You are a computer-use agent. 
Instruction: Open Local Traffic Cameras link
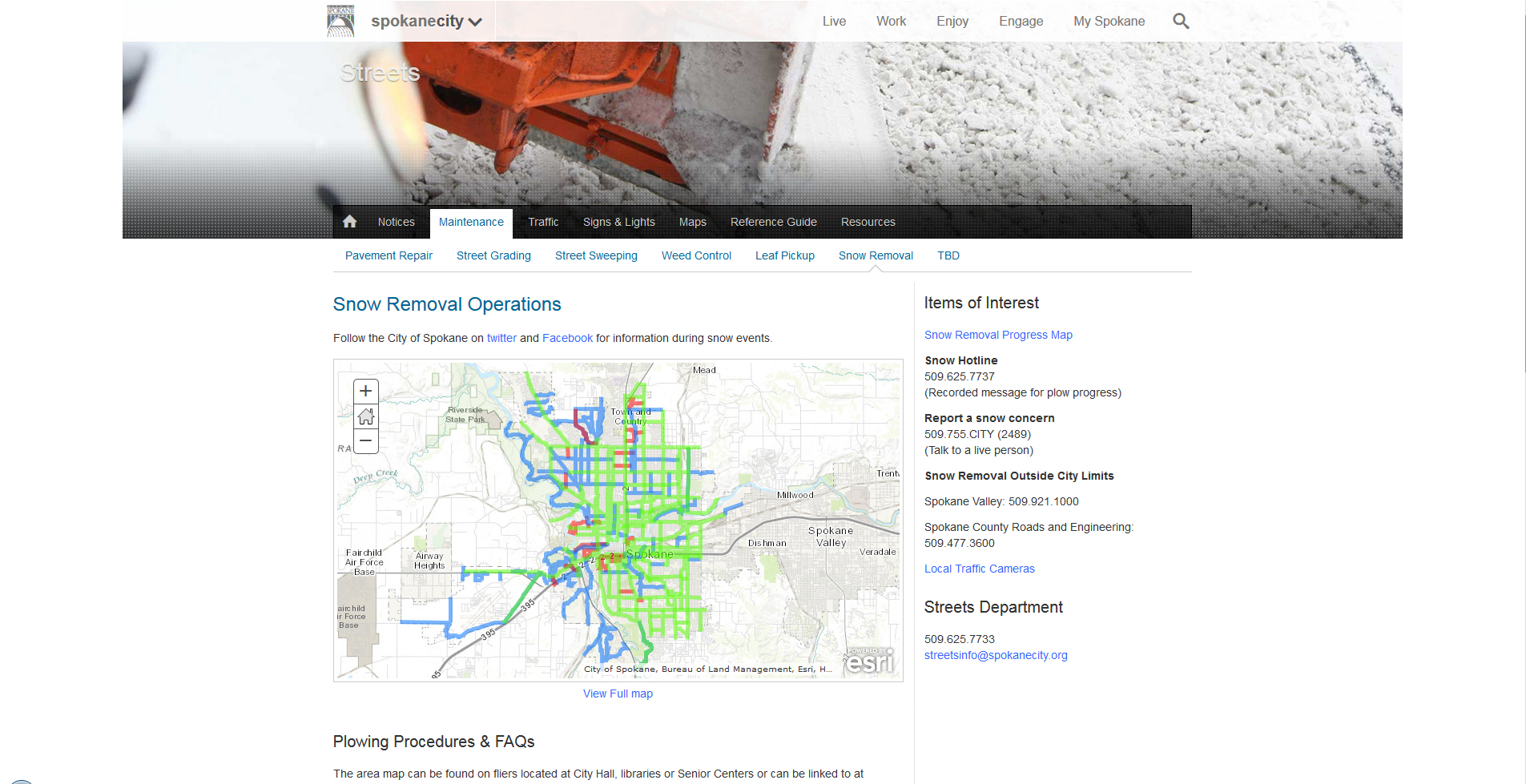pyautogui.click(x=979, y=569)
